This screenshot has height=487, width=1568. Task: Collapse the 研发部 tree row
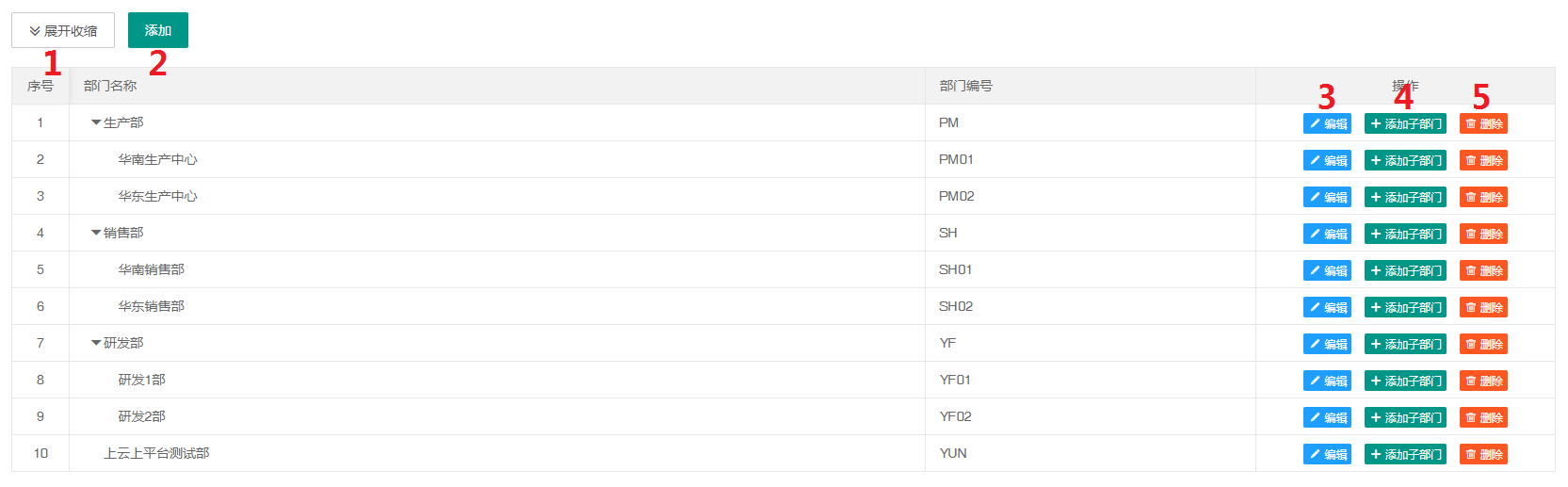click(96, 343)
